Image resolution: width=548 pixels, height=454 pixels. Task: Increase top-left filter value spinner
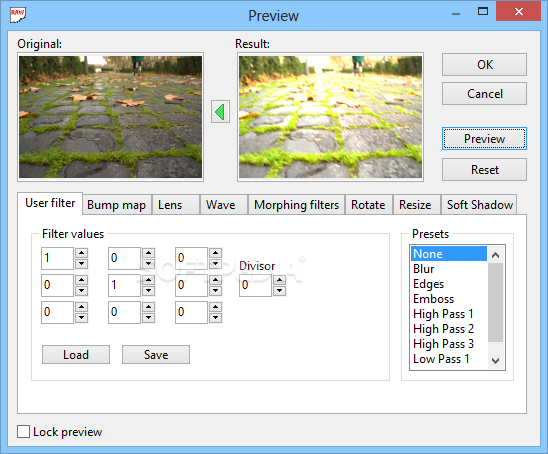click(x=81, y=253)
